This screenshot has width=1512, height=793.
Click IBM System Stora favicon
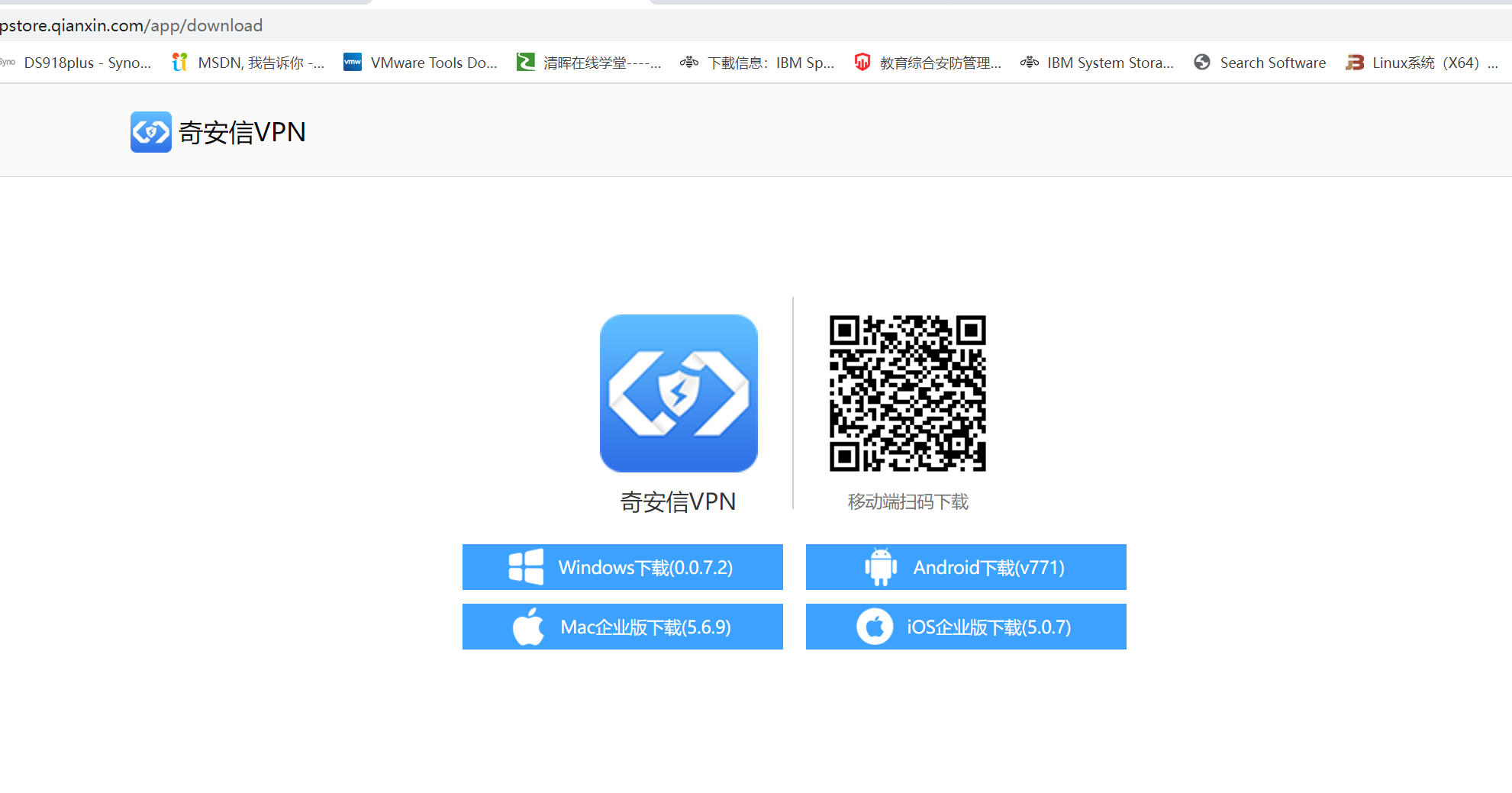pyautogui.click(x=1029, y=63)
